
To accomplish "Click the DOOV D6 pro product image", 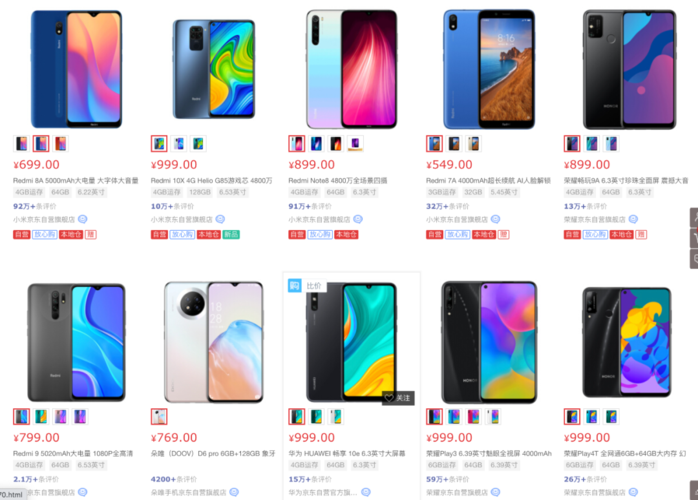I will [214, 342].
